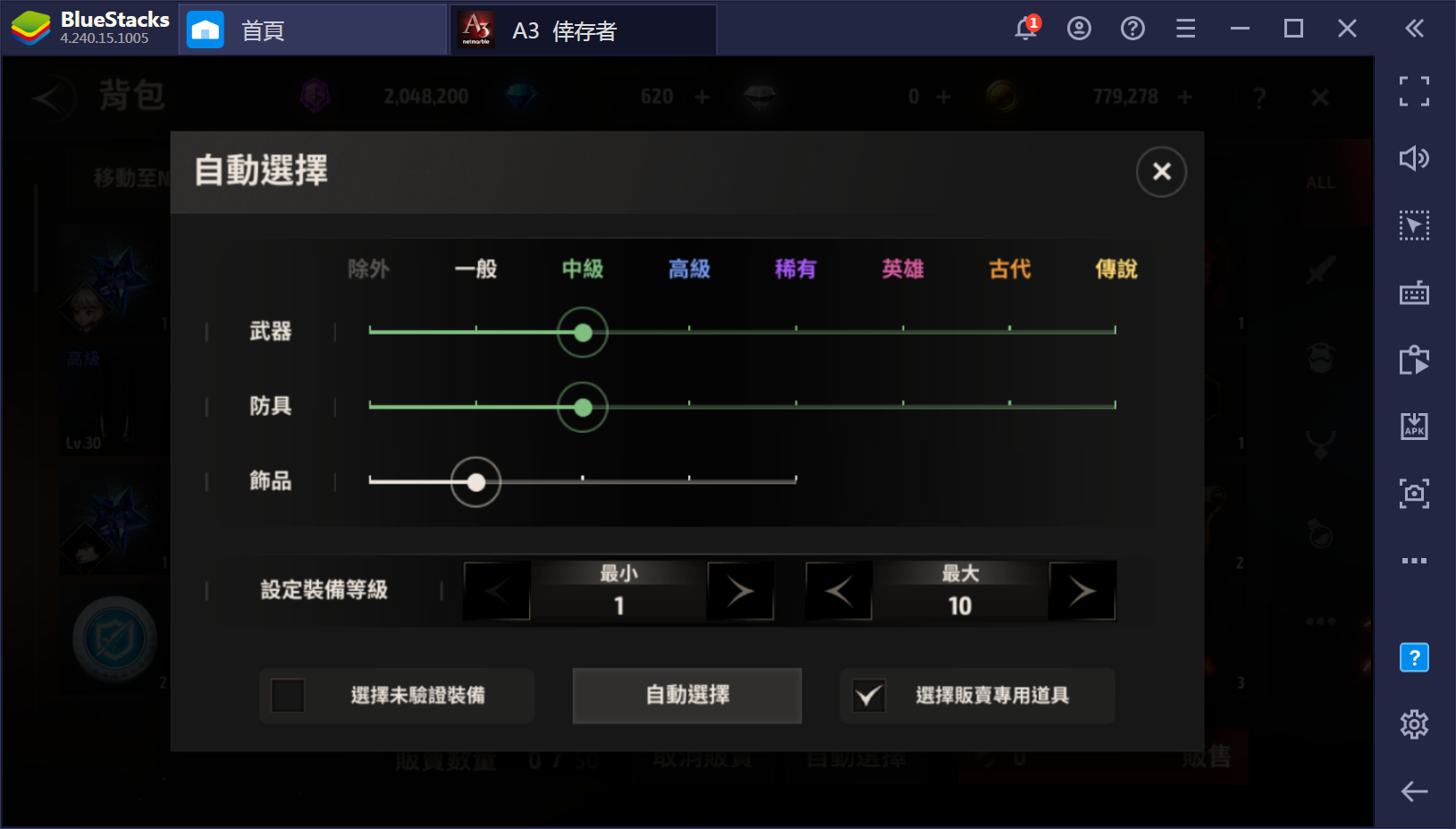Image resolution: width=1456 pixels, height=829 pixels.
Task: Open BlueStacks help question mark
Action: [1132, 29]
